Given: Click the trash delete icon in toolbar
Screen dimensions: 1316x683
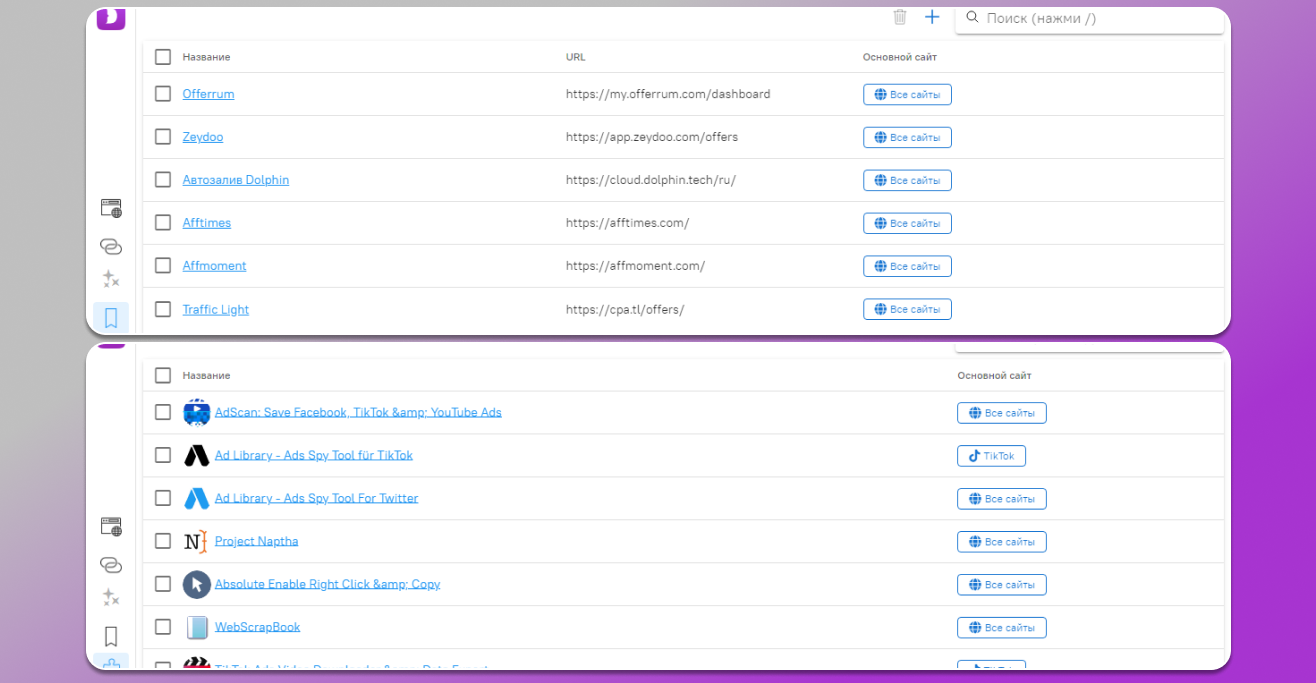Looking at the screenshot, I should pyautogui.click(x=900, y=17).
